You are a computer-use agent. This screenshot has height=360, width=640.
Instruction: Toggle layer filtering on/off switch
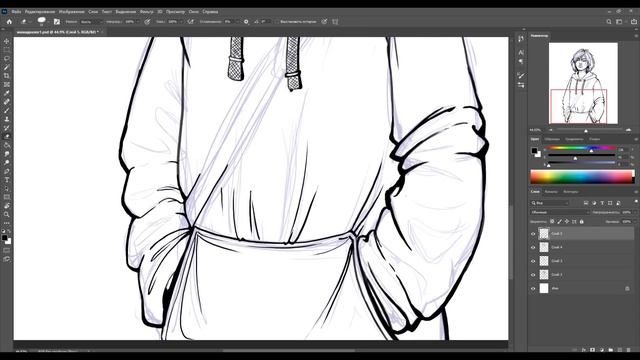pos(636,202)
